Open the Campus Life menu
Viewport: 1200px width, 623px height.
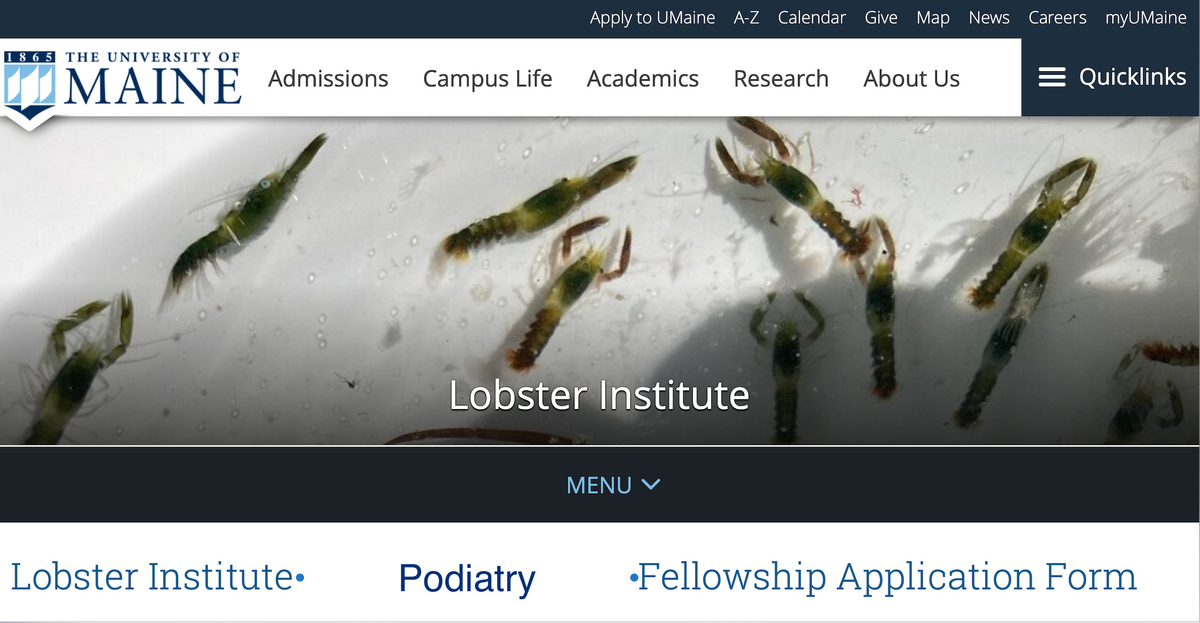point(487,79)
